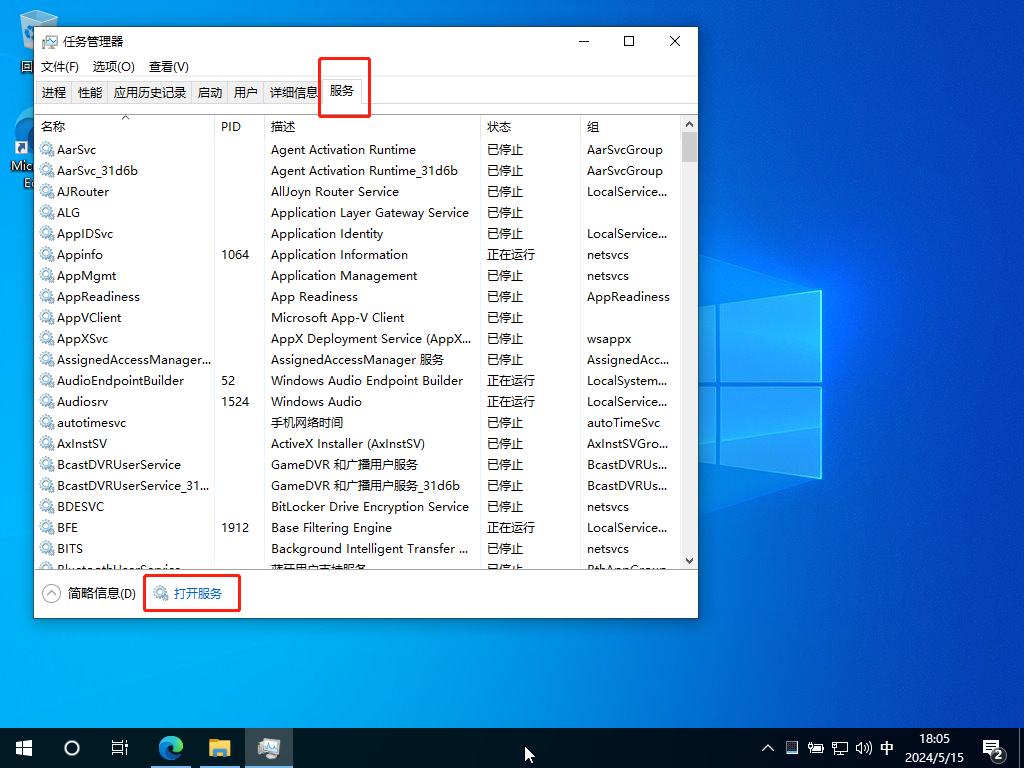Select the AudioEndpointBuilder service row
The image size is (1024, 768).
[120, 381]
